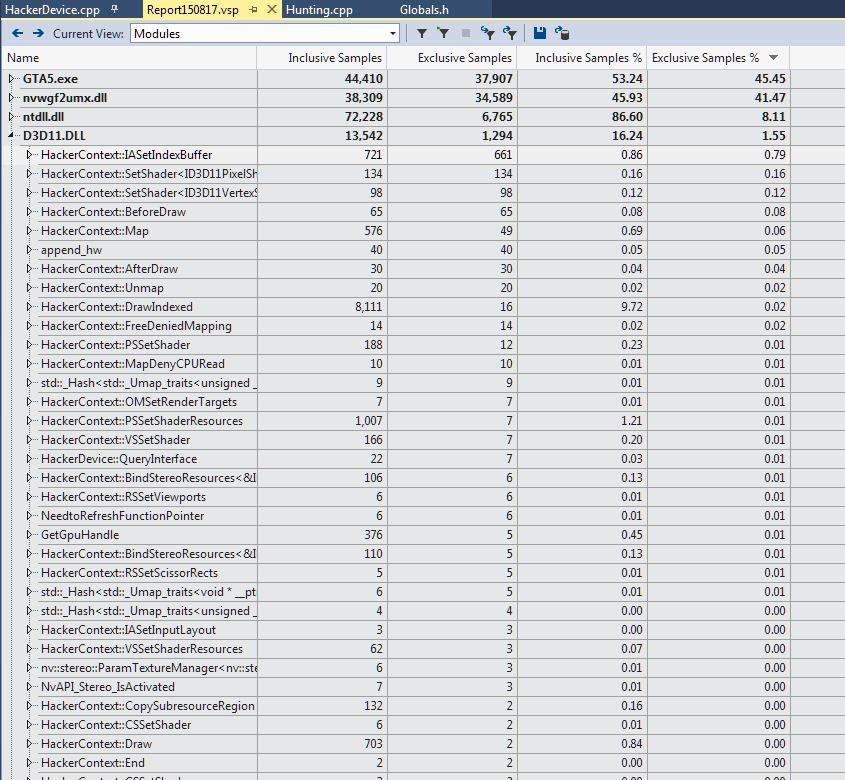This screenshot has height=780, width=845.
Task: Sort by Name column header
Action: (129, 58)
